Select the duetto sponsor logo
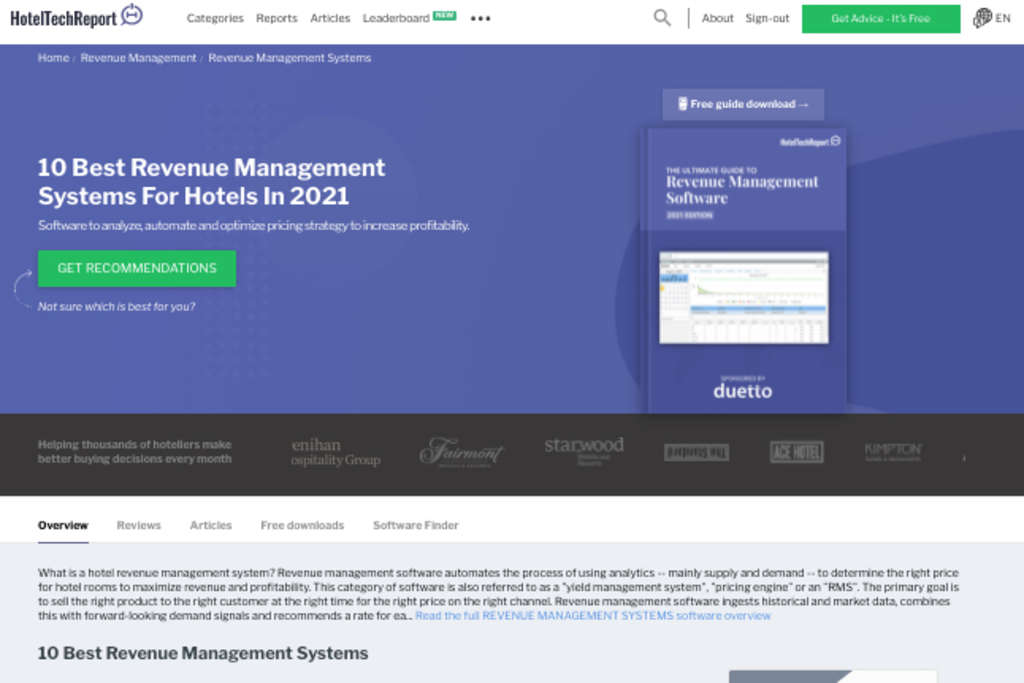1024x683 pixels. (x=743, y=391)
